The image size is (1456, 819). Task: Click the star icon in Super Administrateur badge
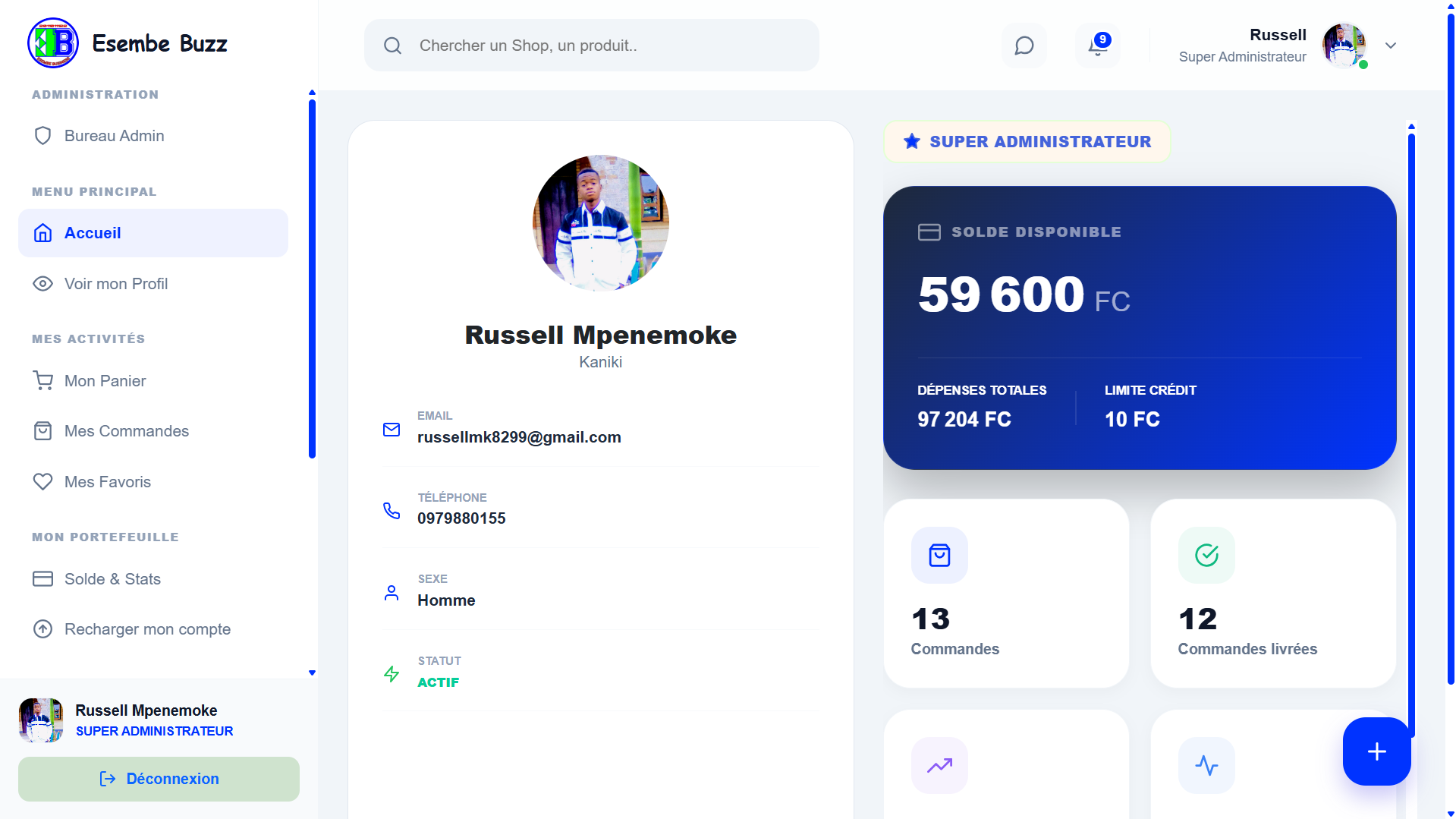(912, 141)
